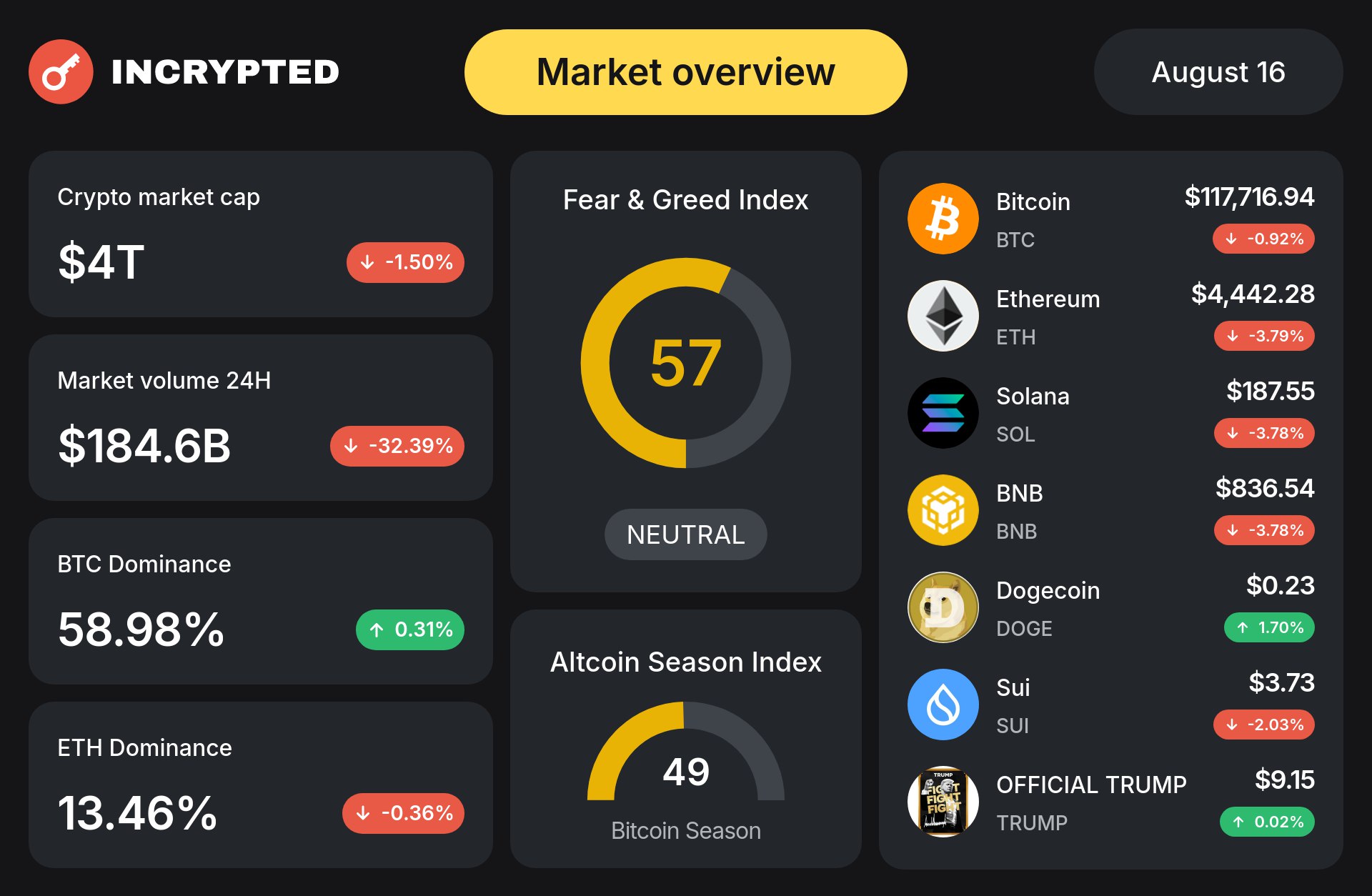Viewport: 1372px width, 896px height.
Task: Click the August 16 date pill
Action: coord(1218,72)
